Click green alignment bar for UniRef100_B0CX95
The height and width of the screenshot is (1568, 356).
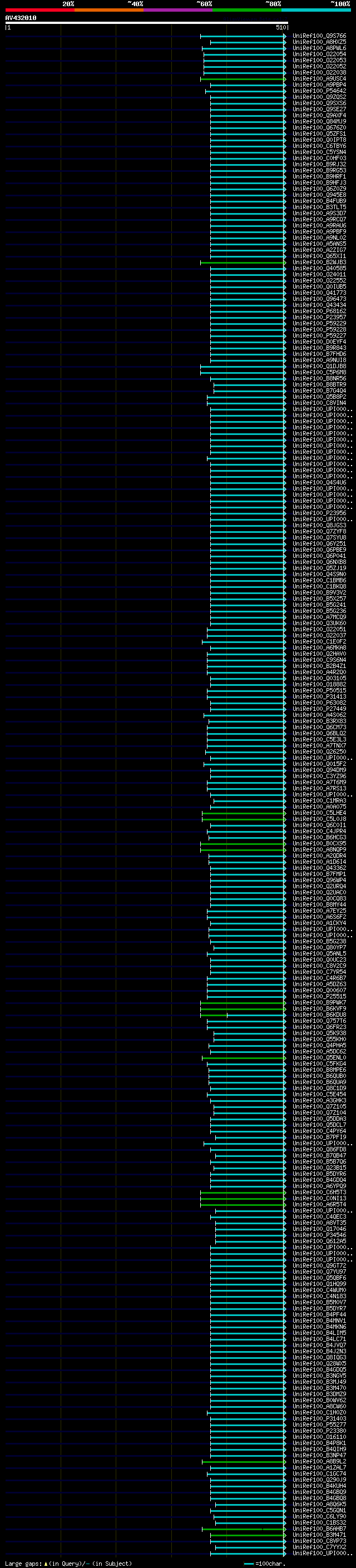[x=243, y=843]
